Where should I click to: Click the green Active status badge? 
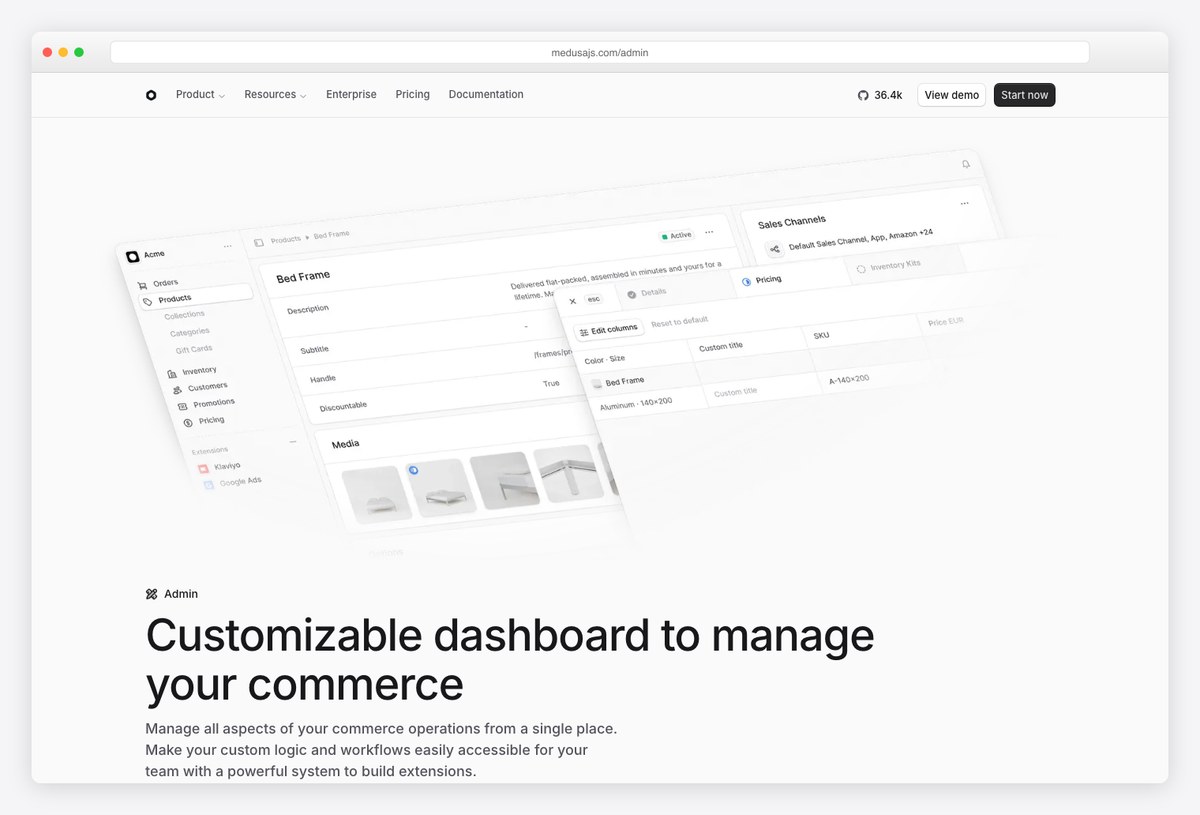pos(677,235)
